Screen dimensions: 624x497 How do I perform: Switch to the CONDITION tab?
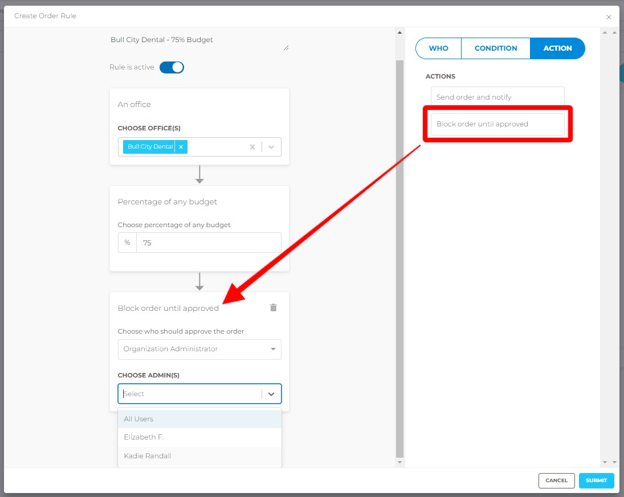point(495,48)
